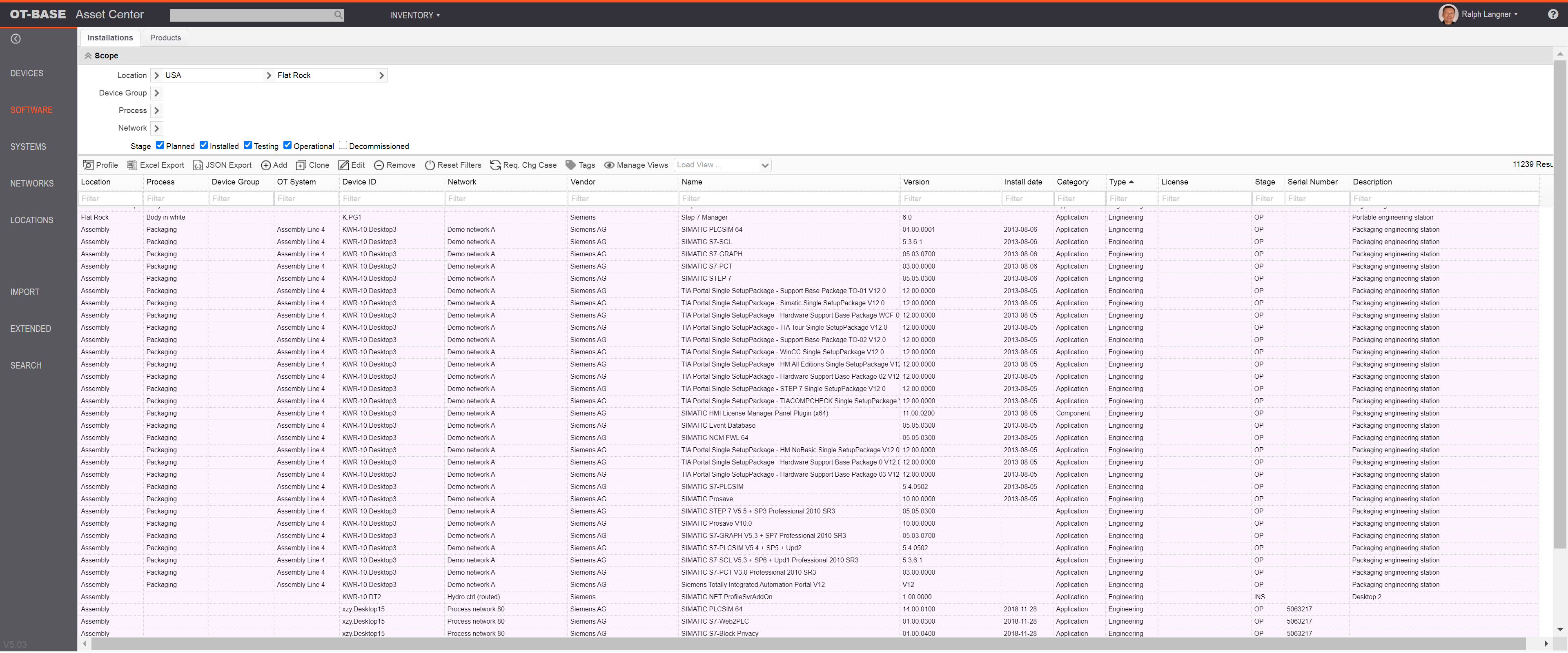Screen dimensions: 1568x653
Task: Click the SIMATIC S7-Web2PLC row
Action: tap(809, 621)
